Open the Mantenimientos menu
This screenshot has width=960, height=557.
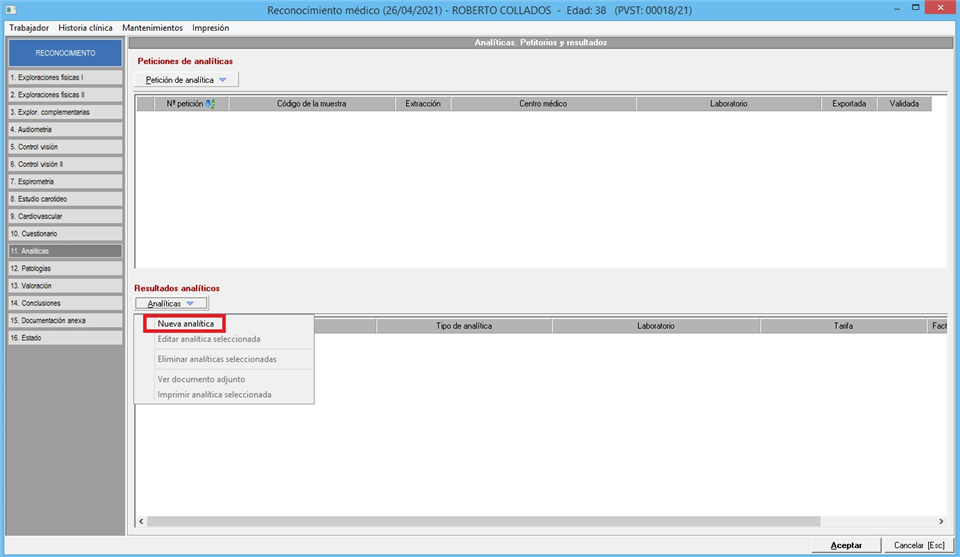pyautogui.click(x=153, y=28)
